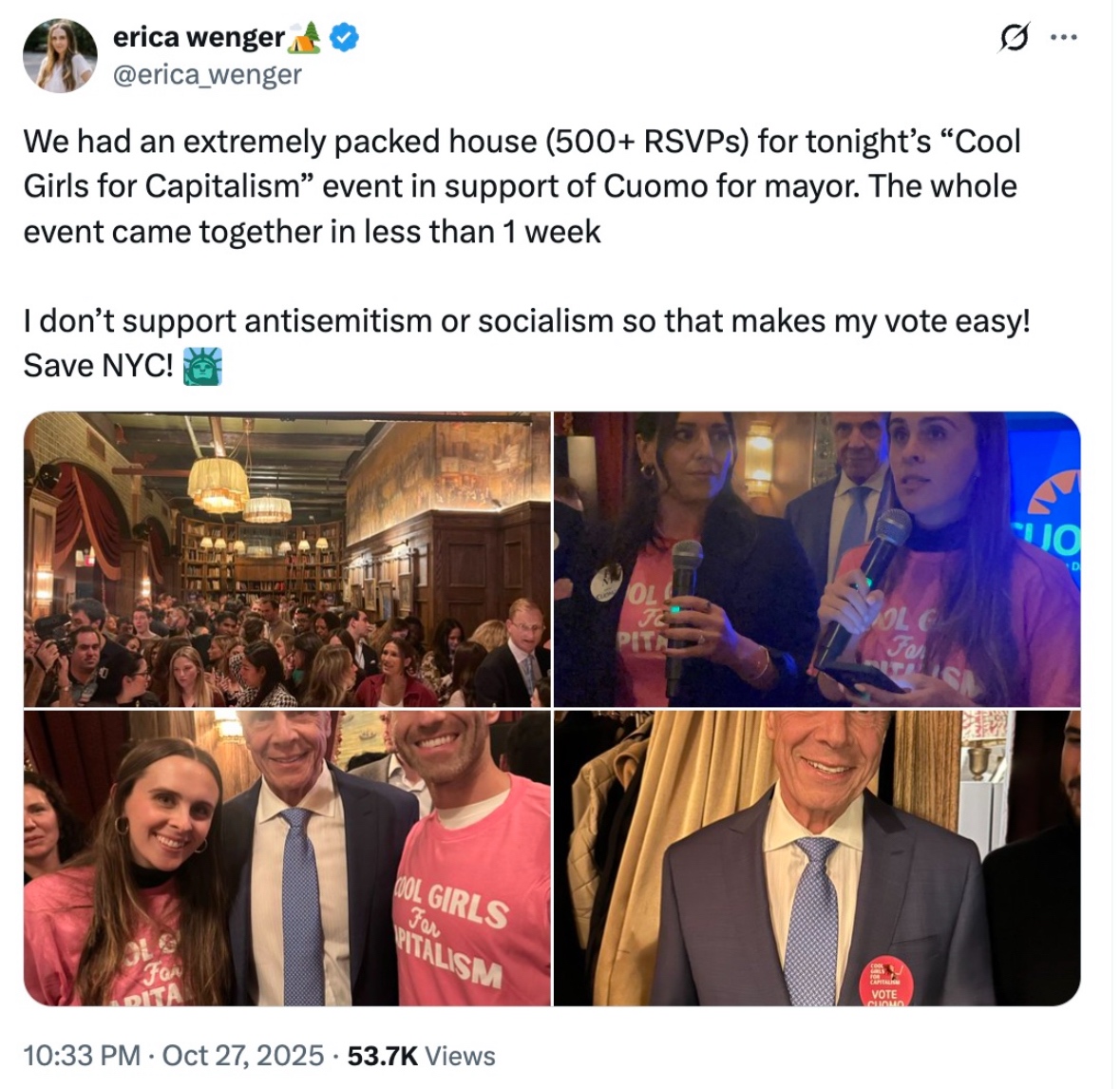This screenshot has width=1120, height=1089.
Task: Click the erica wenger display name
Action: (198, 37)
